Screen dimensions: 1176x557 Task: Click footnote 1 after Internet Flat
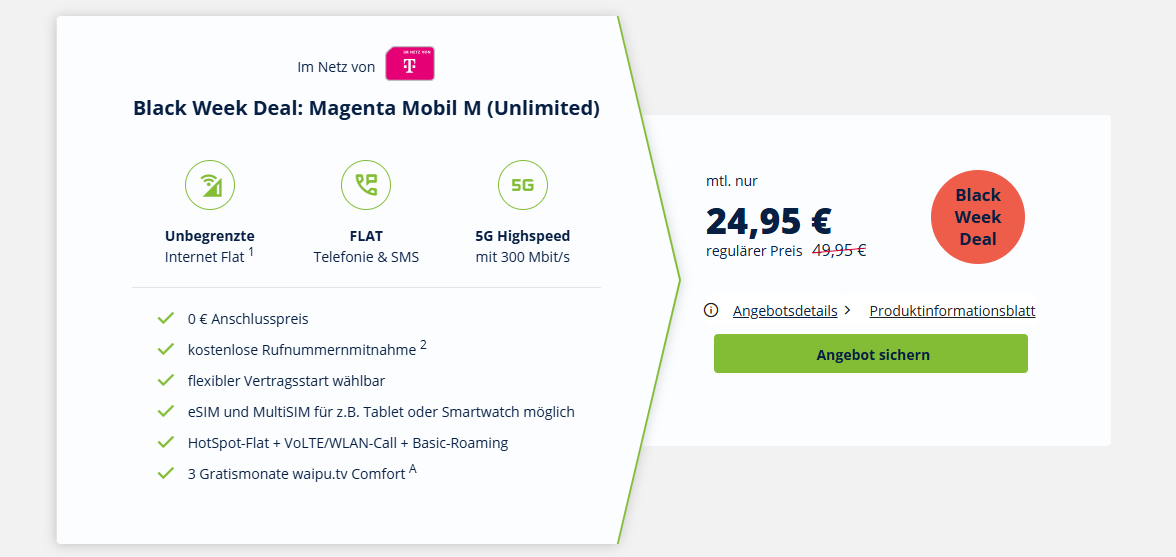click(251, 253)
